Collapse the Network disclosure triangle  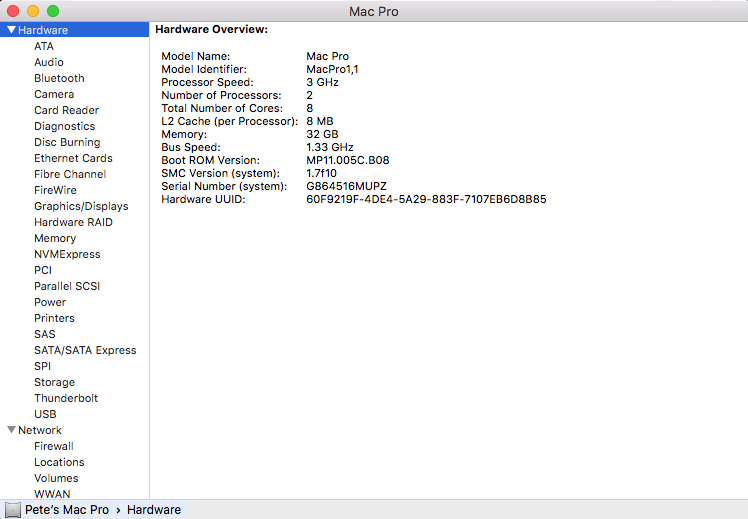point(11,430)
